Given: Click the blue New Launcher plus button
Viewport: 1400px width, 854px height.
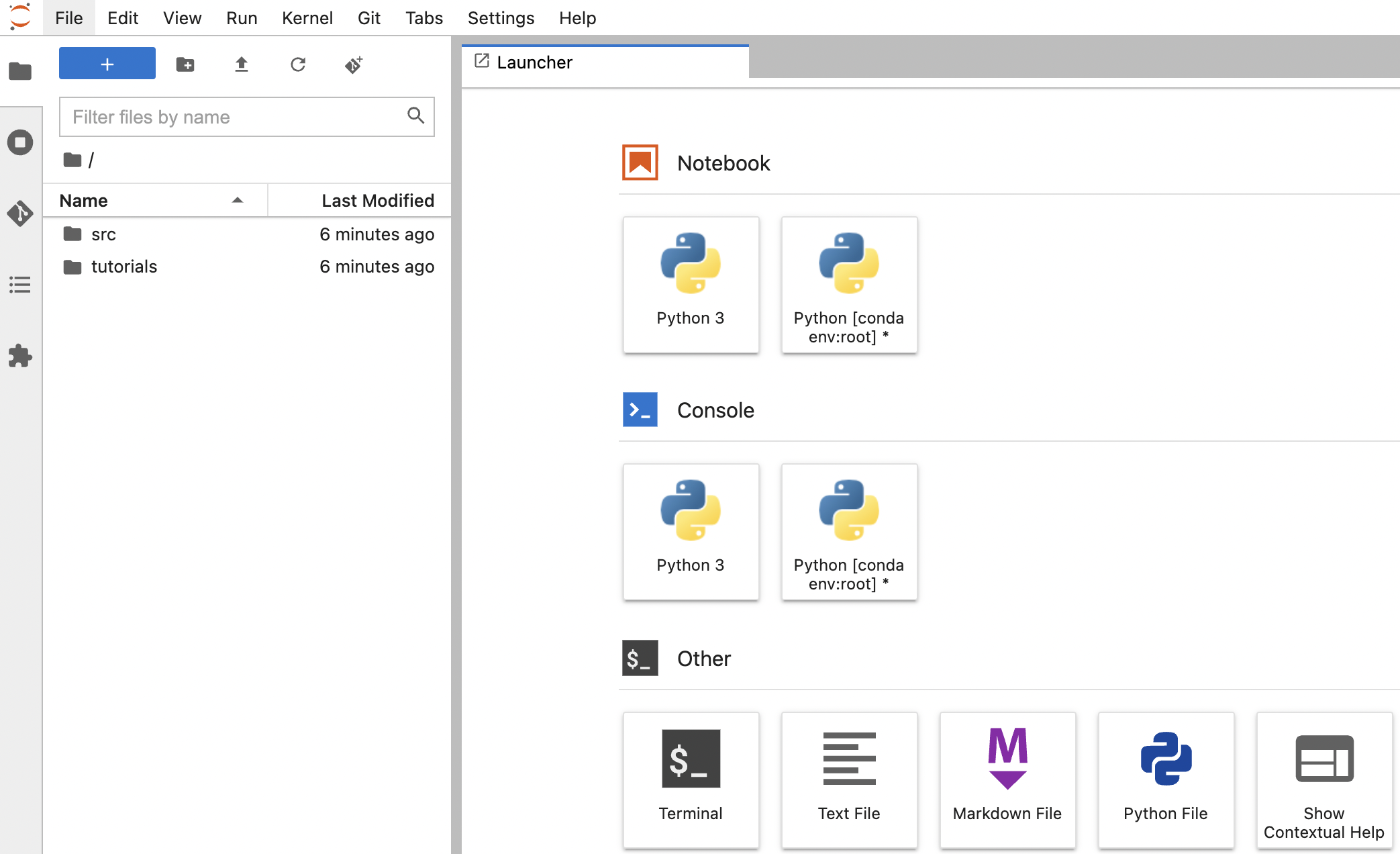Looking at the screenshot, I should (107, 64).
